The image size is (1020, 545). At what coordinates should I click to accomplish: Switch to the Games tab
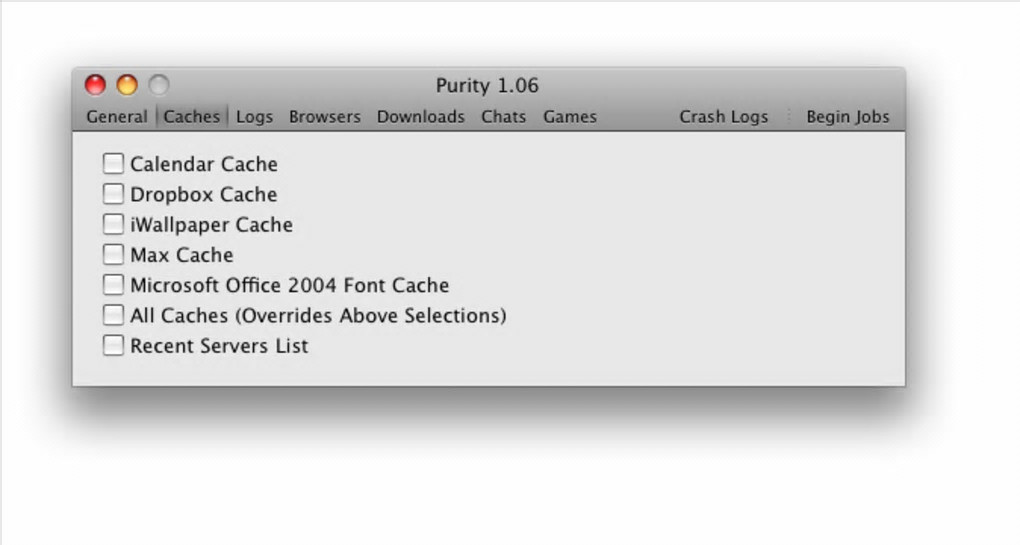(569, 117)
